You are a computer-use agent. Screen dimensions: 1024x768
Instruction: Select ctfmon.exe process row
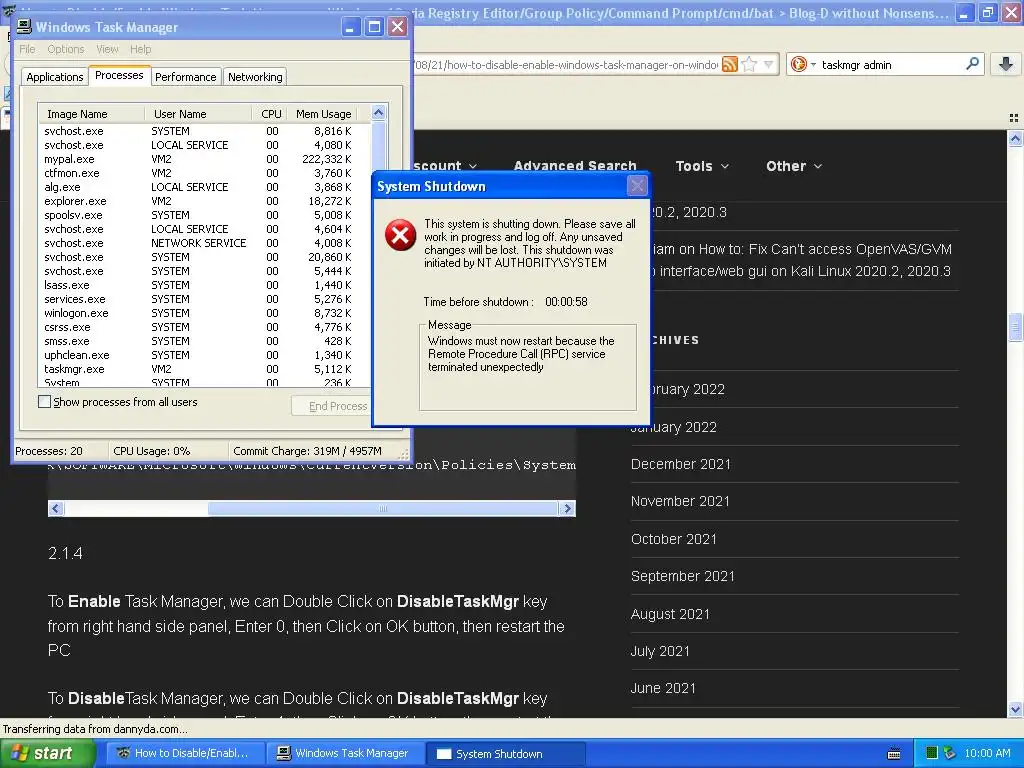204,172
